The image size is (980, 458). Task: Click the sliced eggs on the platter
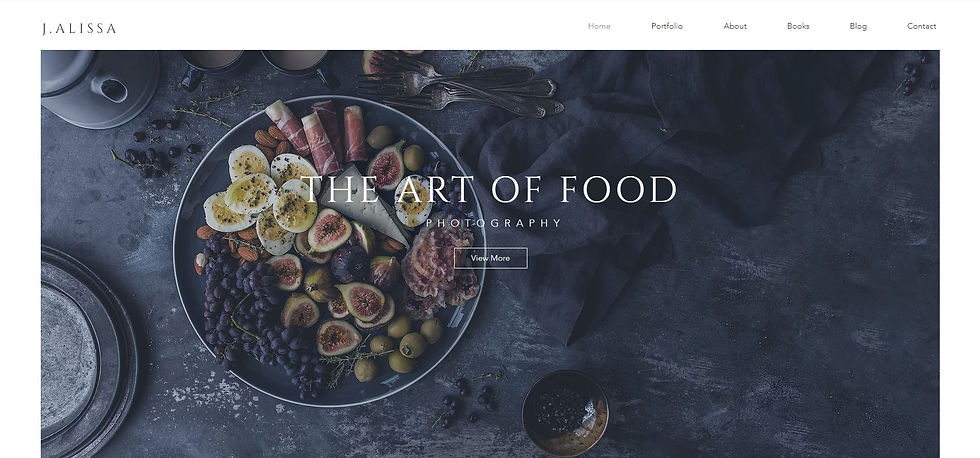261,199
